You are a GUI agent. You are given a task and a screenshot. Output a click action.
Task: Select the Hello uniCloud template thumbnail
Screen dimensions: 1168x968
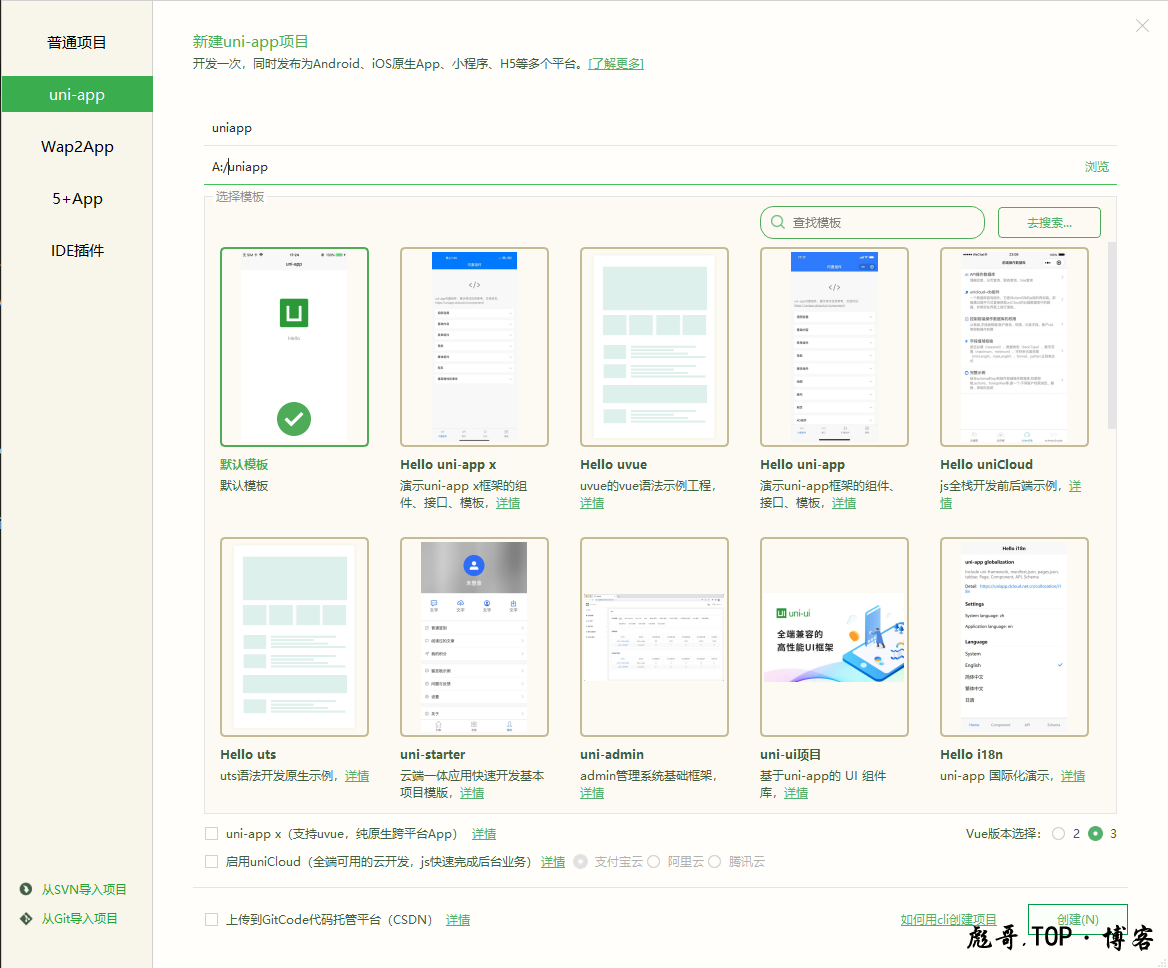click(x=1015, y=347)
